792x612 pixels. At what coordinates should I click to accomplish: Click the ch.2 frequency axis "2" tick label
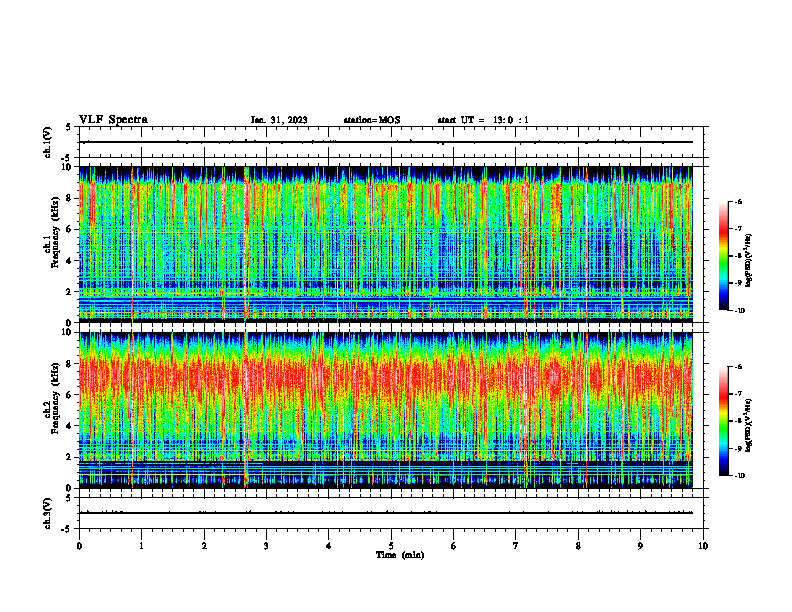(70, 457)
